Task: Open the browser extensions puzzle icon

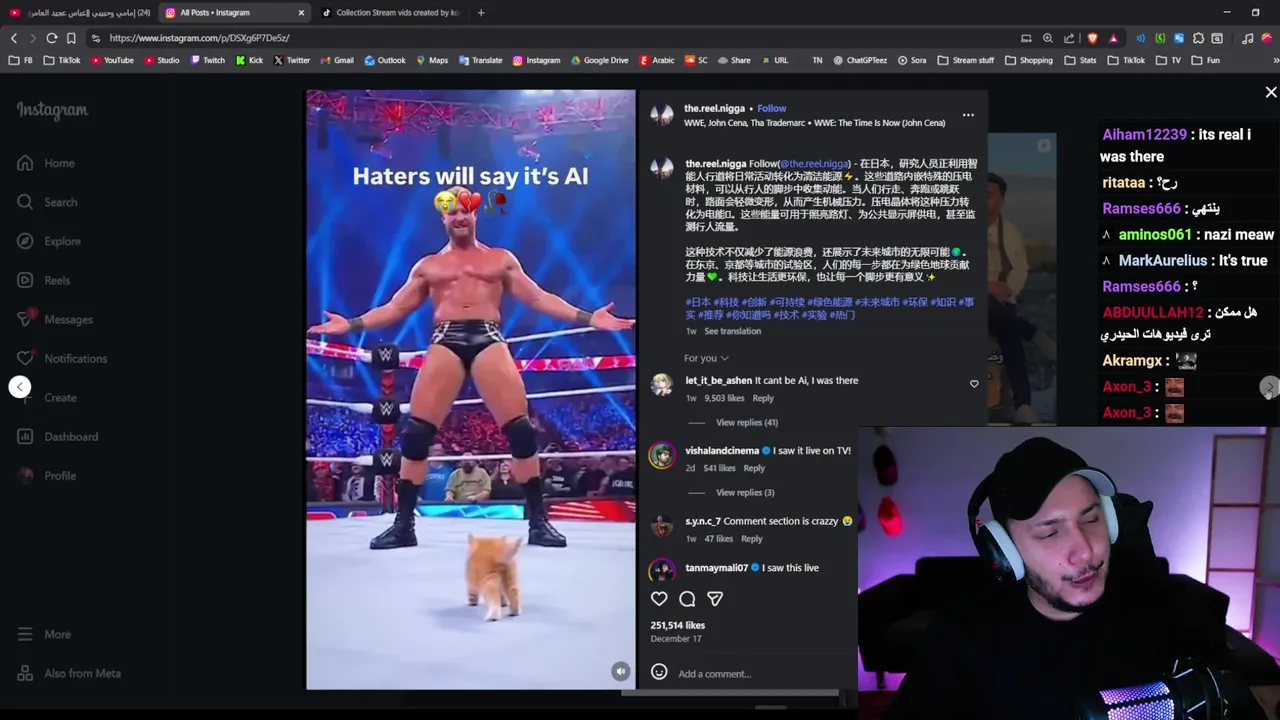Action: click(1198, 38)
